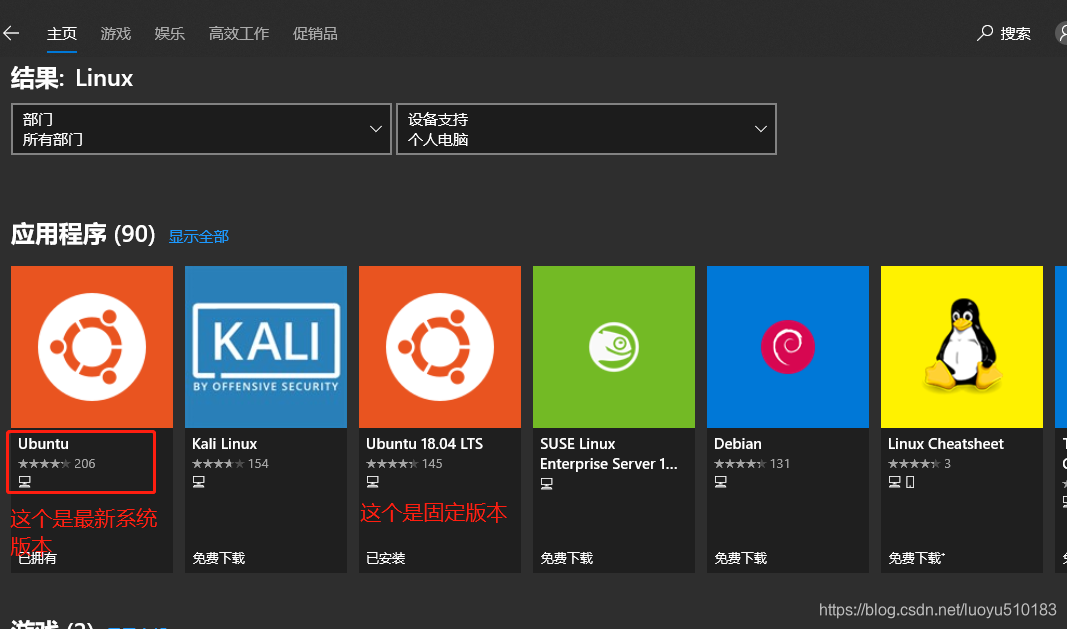Click the Kali Linux title text
1067x629 pixels.
[225, 444]
